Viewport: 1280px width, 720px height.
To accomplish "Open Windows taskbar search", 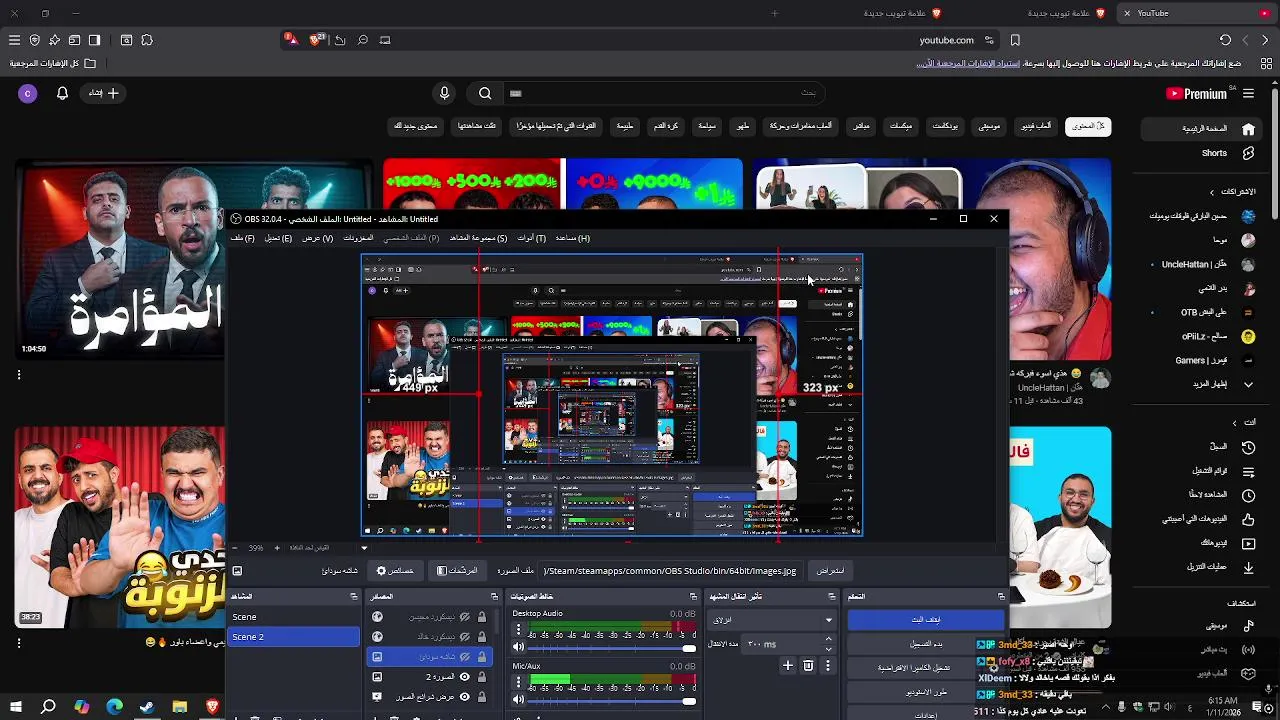I will pyautogui.click(x=48, y=707).
